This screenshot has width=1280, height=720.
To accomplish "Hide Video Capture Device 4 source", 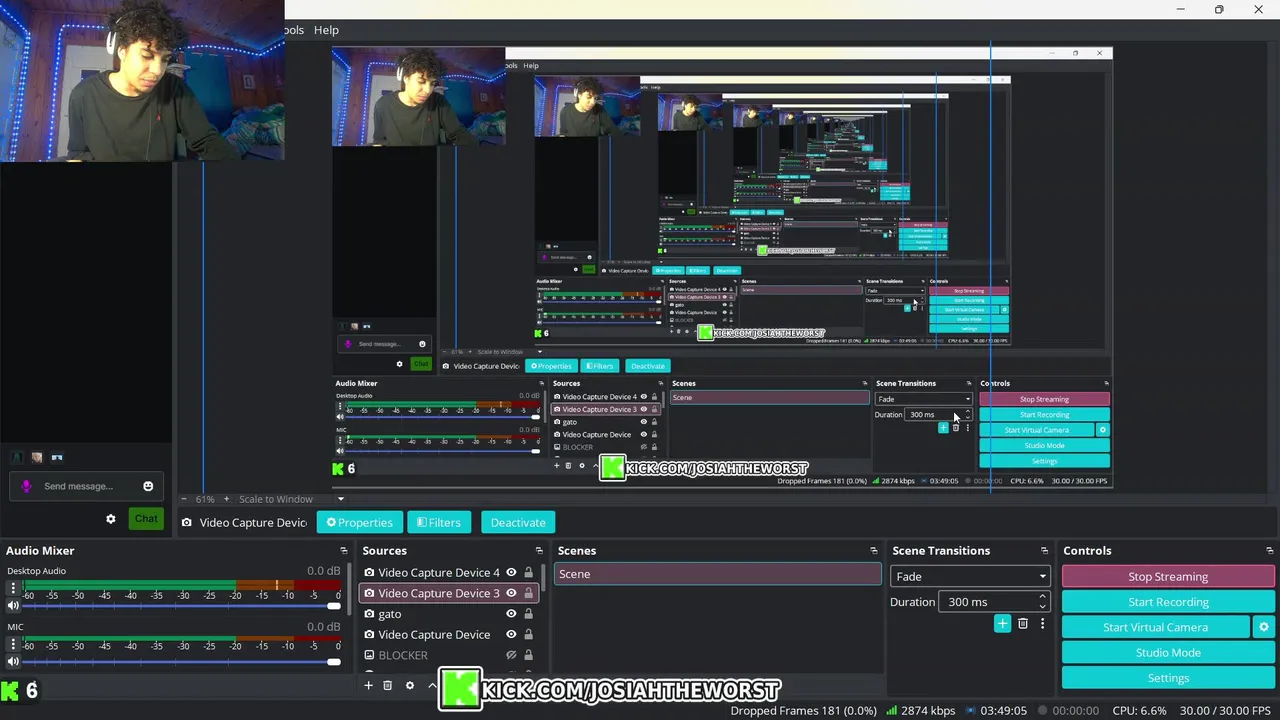I will tap(511, 573).
